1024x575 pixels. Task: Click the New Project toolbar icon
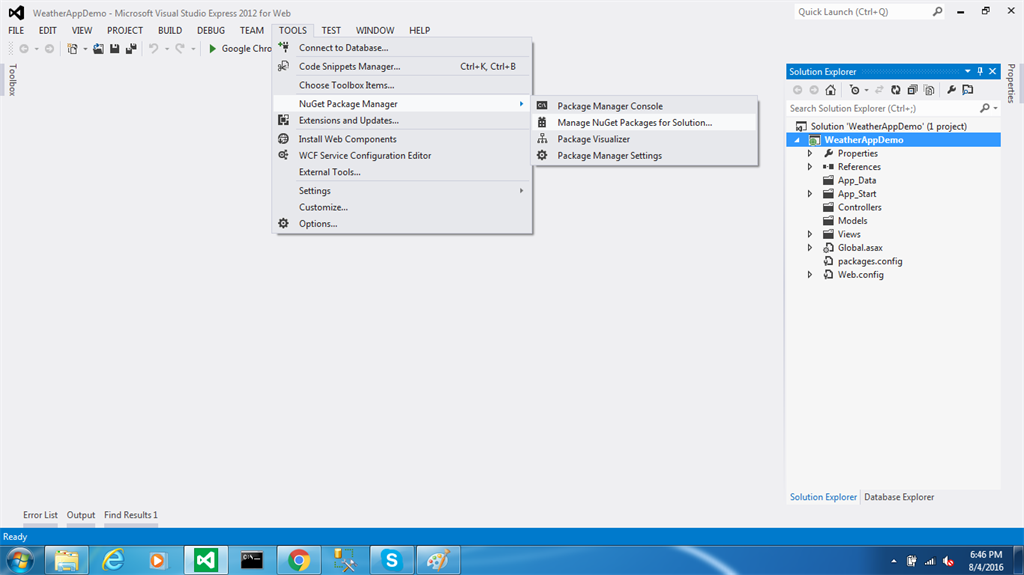(72, 49)
